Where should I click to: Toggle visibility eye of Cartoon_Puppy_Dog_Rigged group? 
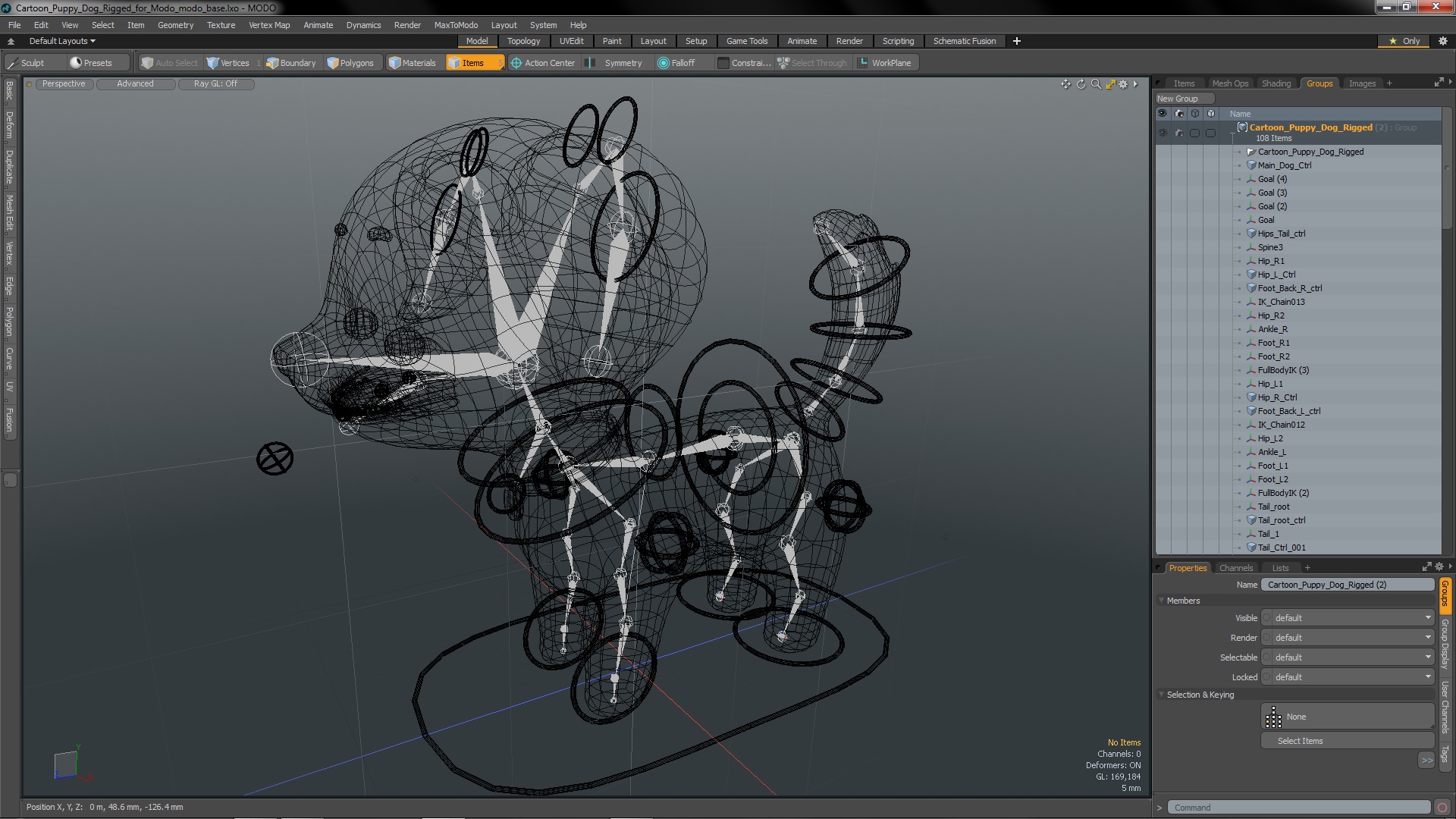[x=1163, y=133]
